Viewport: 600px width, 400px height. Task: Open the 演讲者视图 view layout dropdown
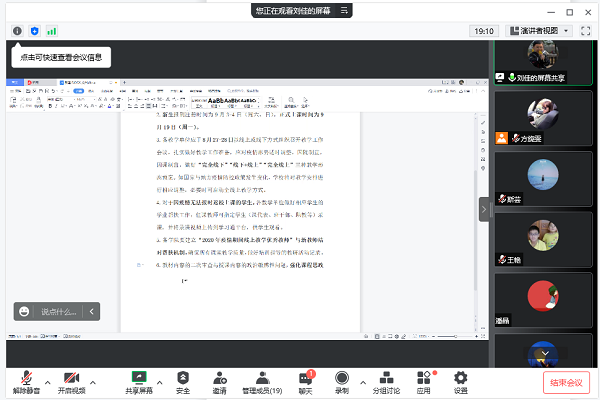[539, 31]
